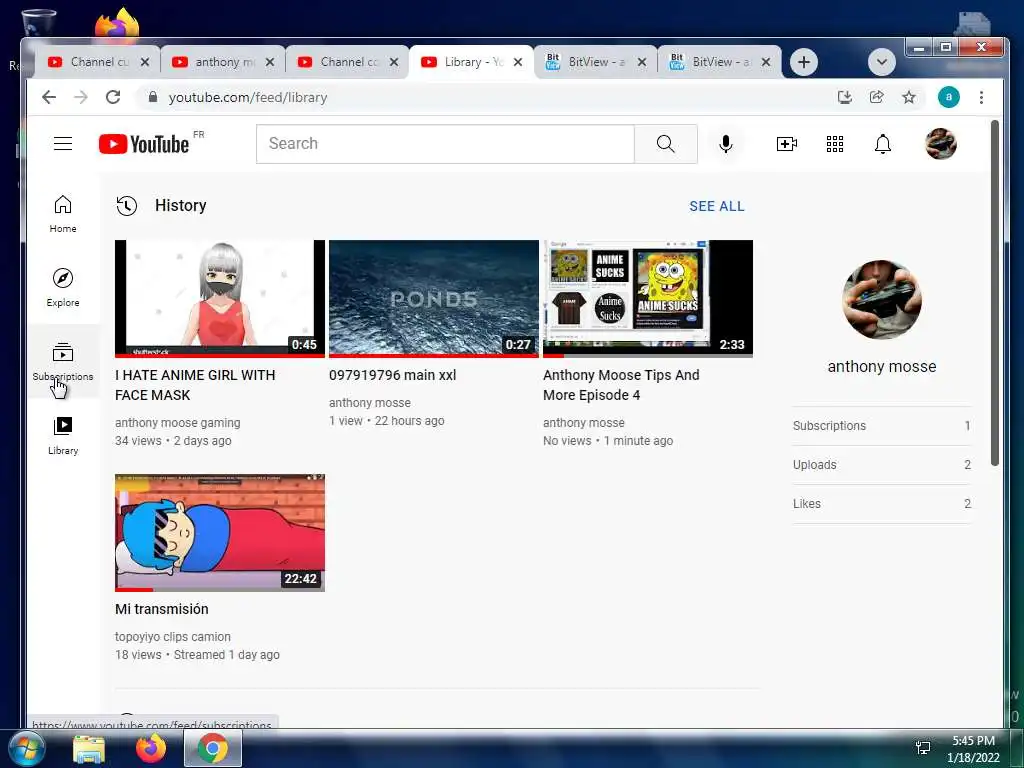Image resolution: width=1024 pixels, height=768 pixels.
Task: Open '097919796 main xxl' video title
Action: pyautogui.click(x=392, y=376)
